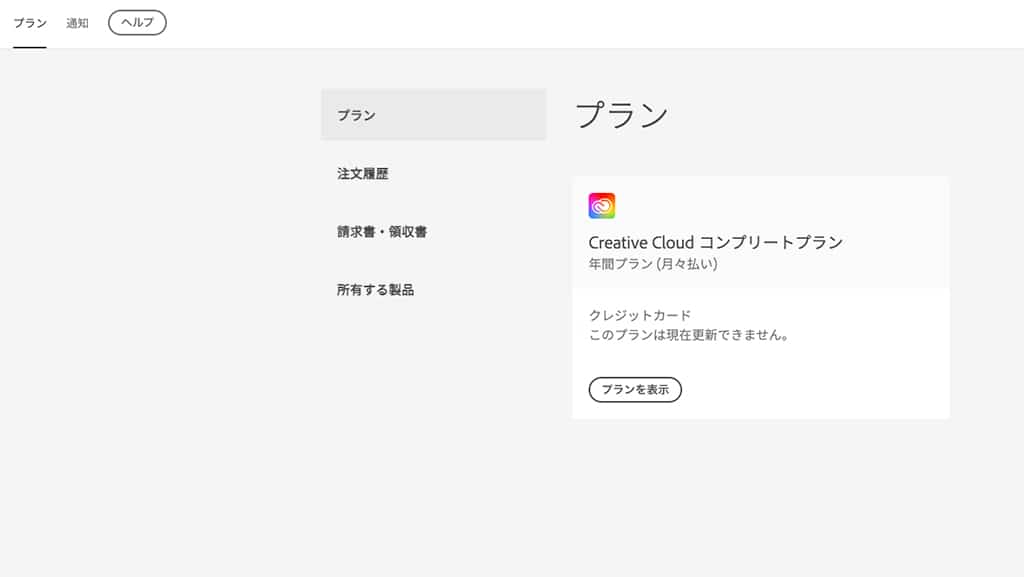
Task: Switch to the 通知 tab
Action: [77, 23]
